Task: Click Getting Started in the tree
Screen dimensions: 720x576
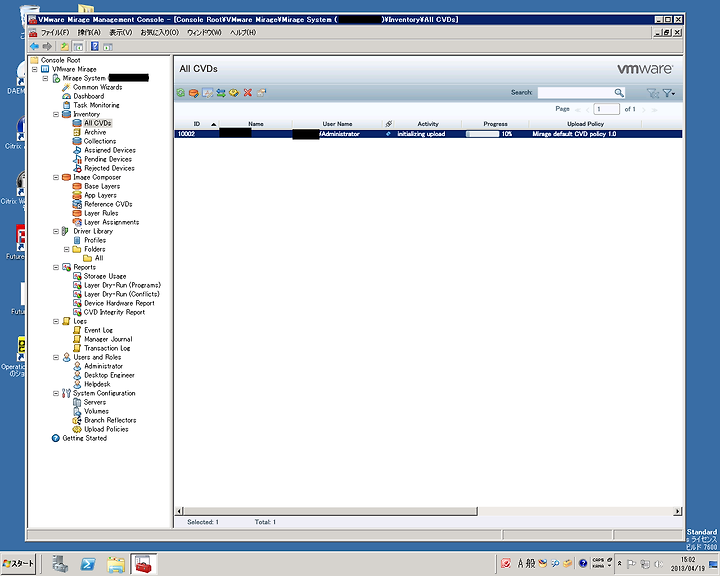Action: [x=84, y=438]
